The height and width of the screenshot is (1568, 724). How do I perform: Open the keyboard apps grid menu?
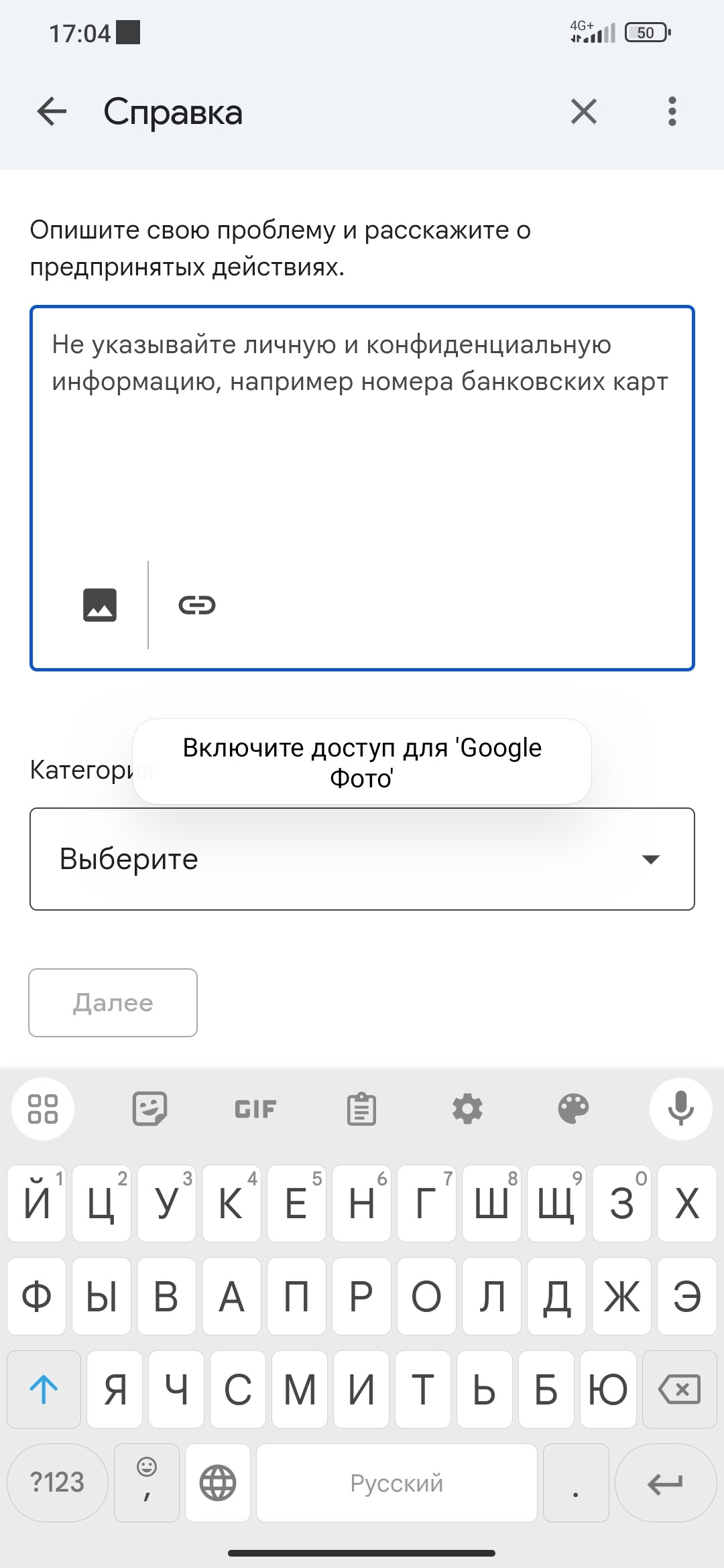tap(43, 1109)
